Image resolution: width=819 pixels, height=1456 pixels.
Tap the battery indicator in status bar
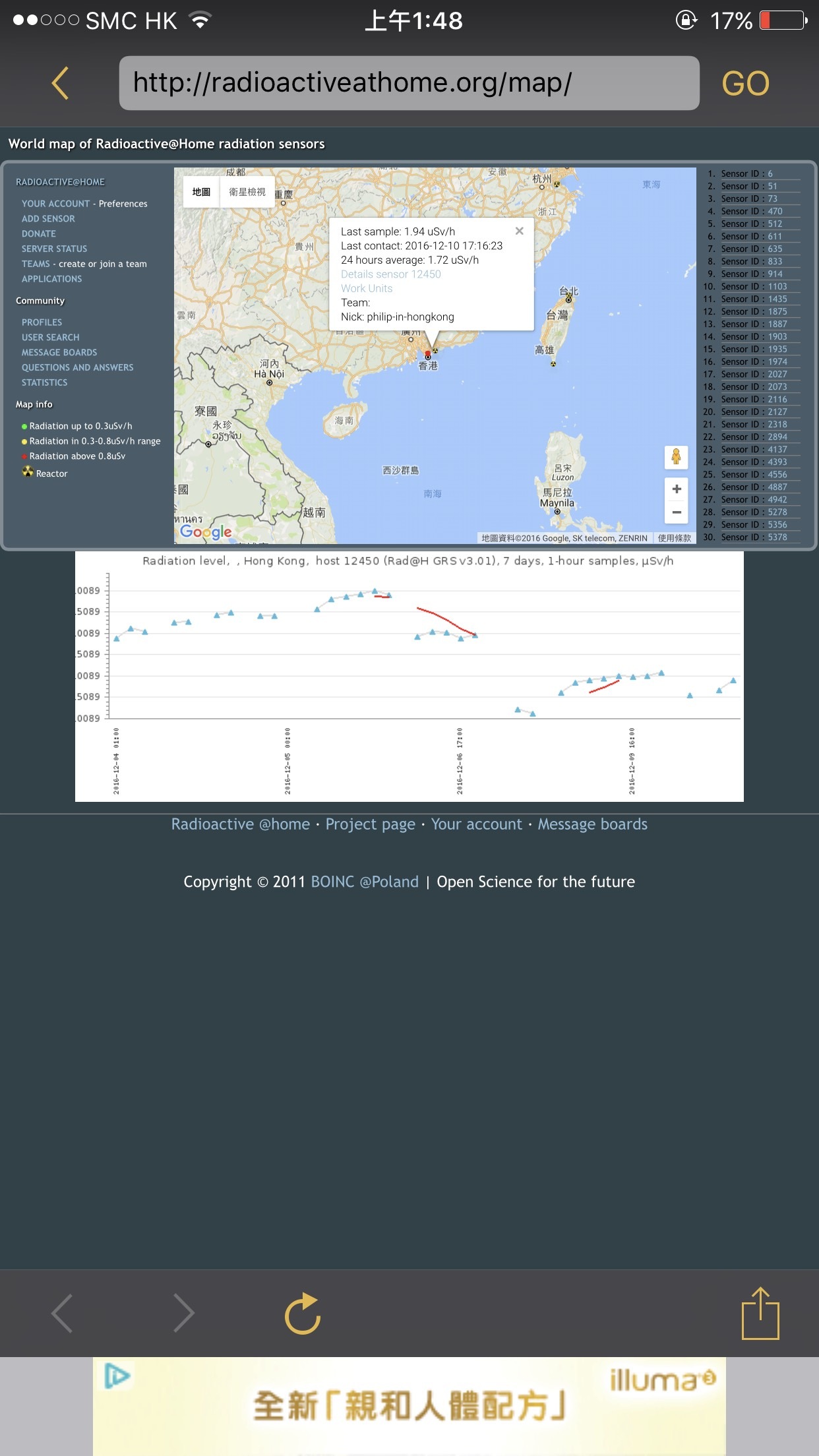click(783, 20)
